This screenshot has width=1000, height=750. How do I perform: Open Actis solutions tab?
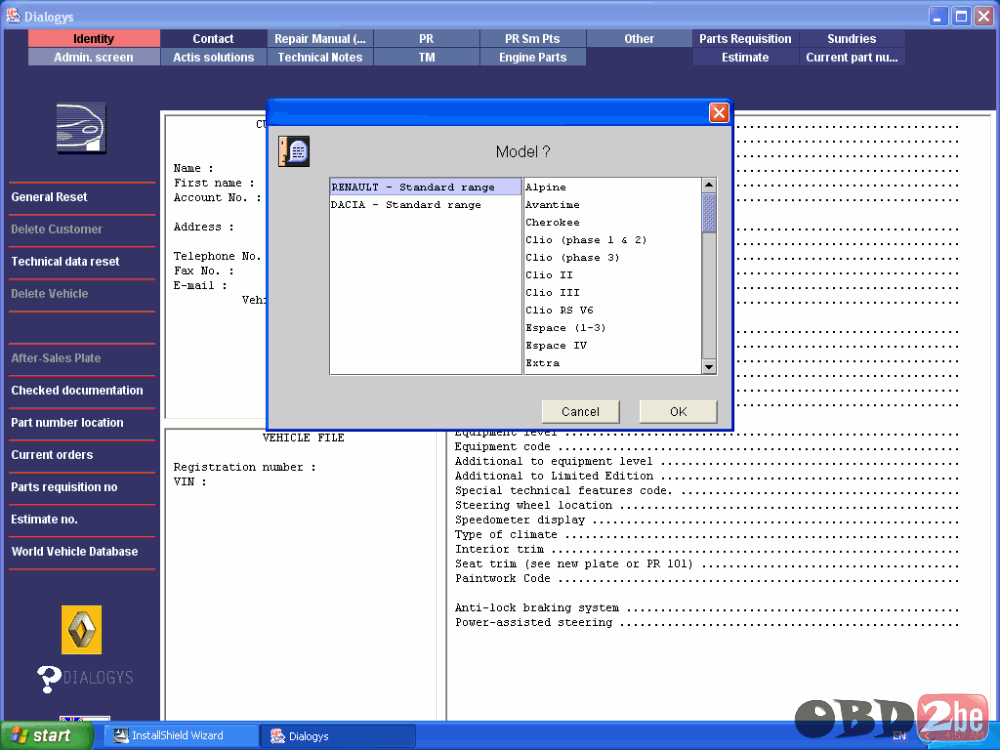(213, 57)
